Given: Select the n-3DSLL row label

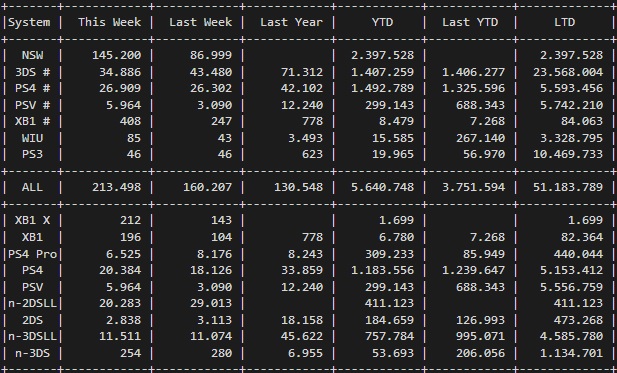Looking at the screenshot, I should (x=33, y=336).
